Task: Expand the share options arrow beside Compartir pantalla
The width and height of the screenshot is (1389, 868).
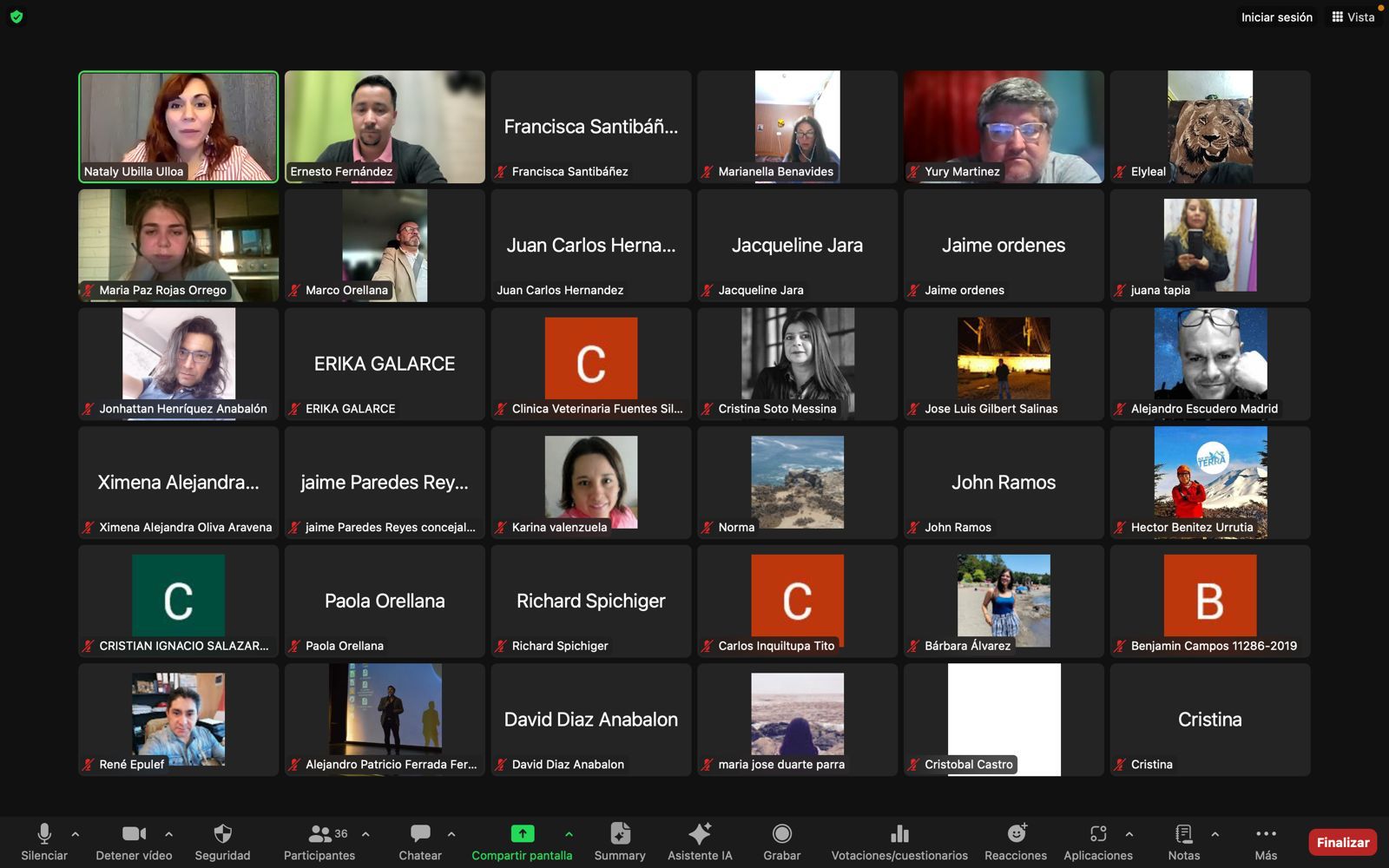Action: coord(569,834)
